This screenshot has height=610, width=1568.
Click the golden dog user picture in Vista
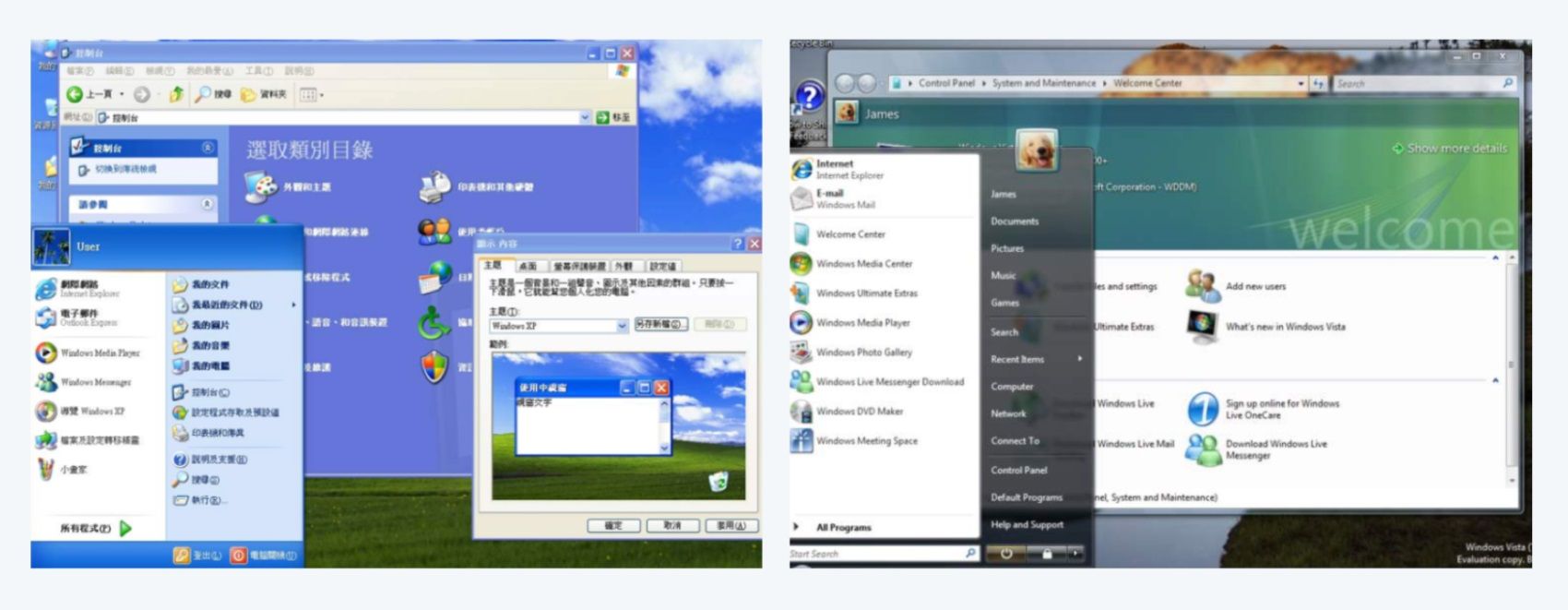(x=1037, y=151)
